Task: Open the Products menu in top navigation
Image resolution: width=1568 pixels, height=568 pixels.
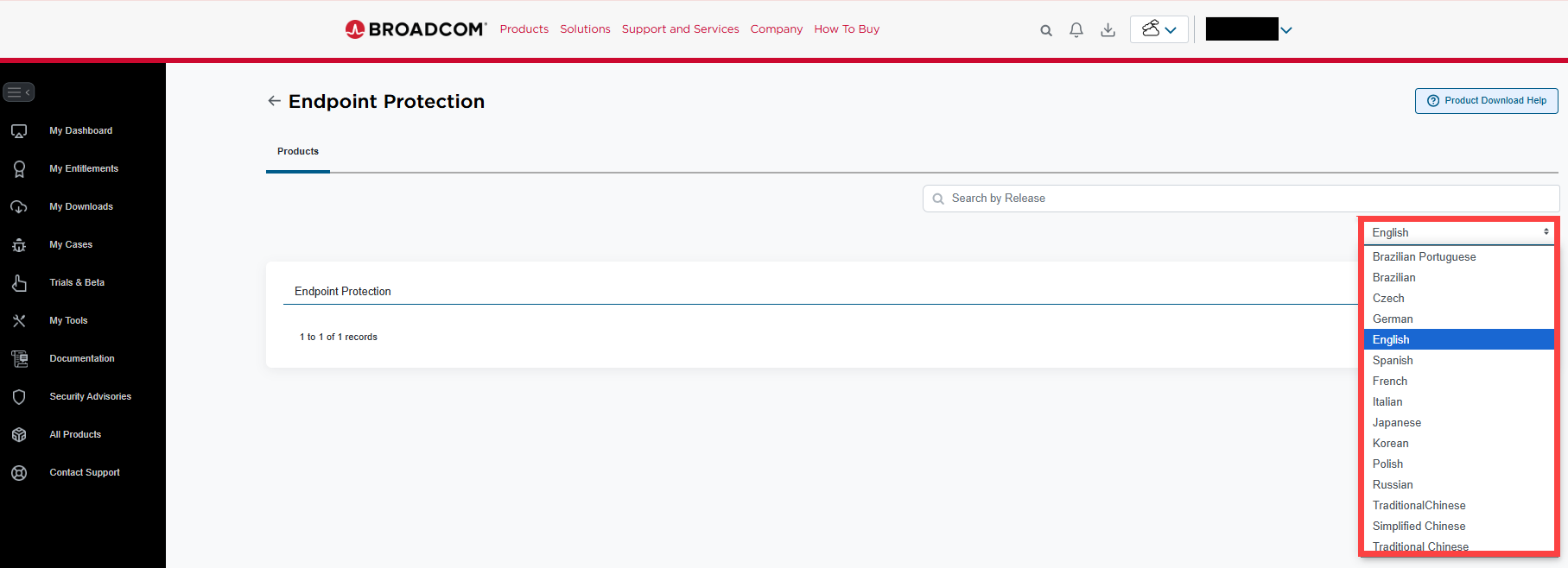Action: [524, 29]
